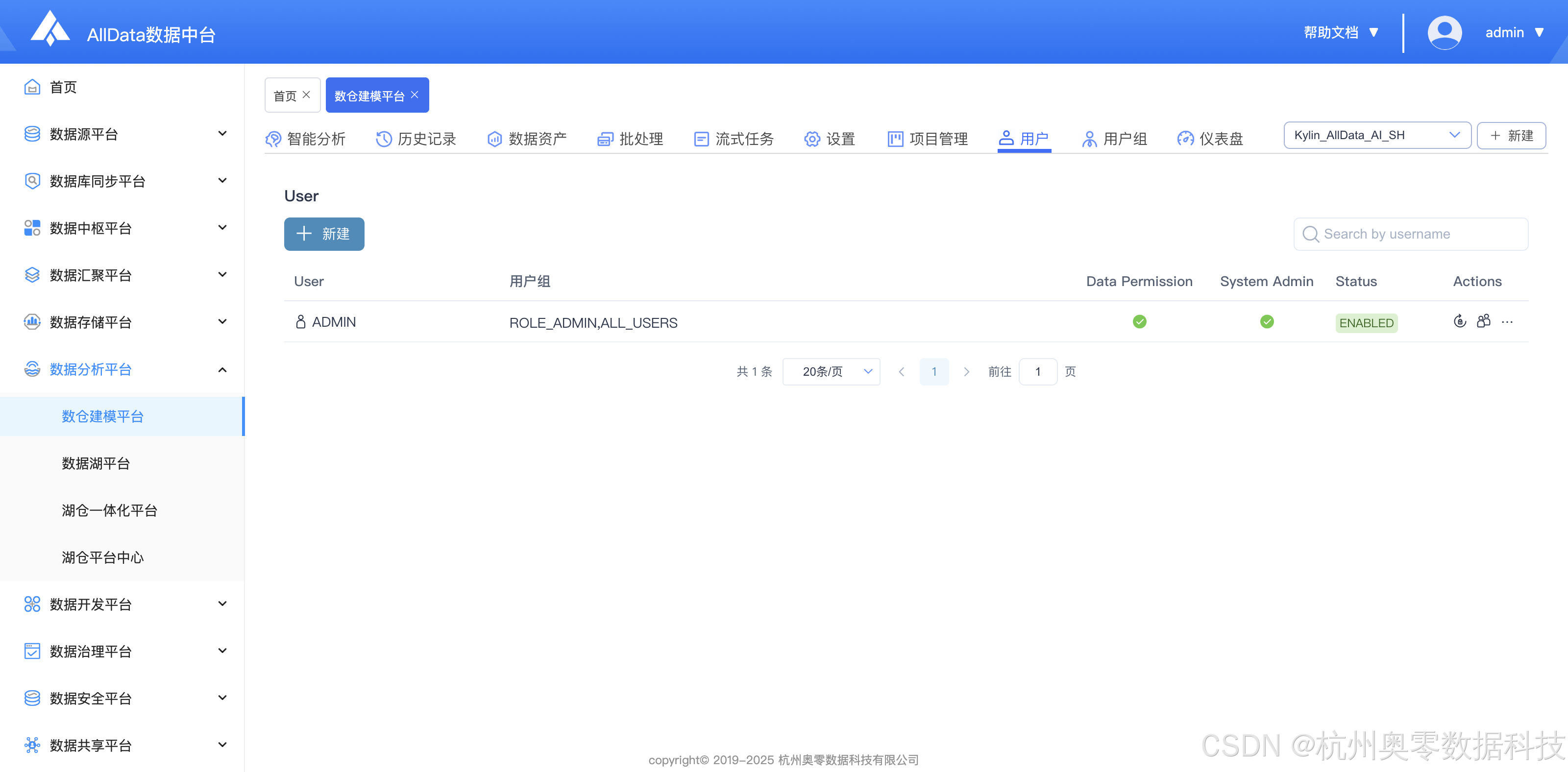Select the 批处理 batch processing icon
Screen dimensions: 1568x772
(605, 139)
